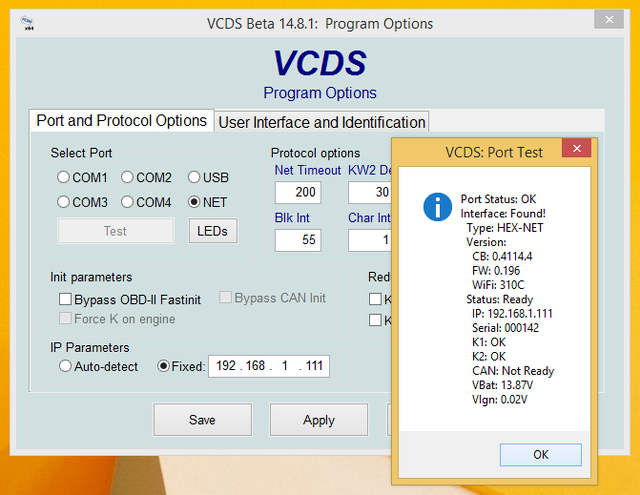Image resolution: width=640 pixels, height=495 pixels.
Task: Click the Serial: 000142 line
Action: point(505,328)
